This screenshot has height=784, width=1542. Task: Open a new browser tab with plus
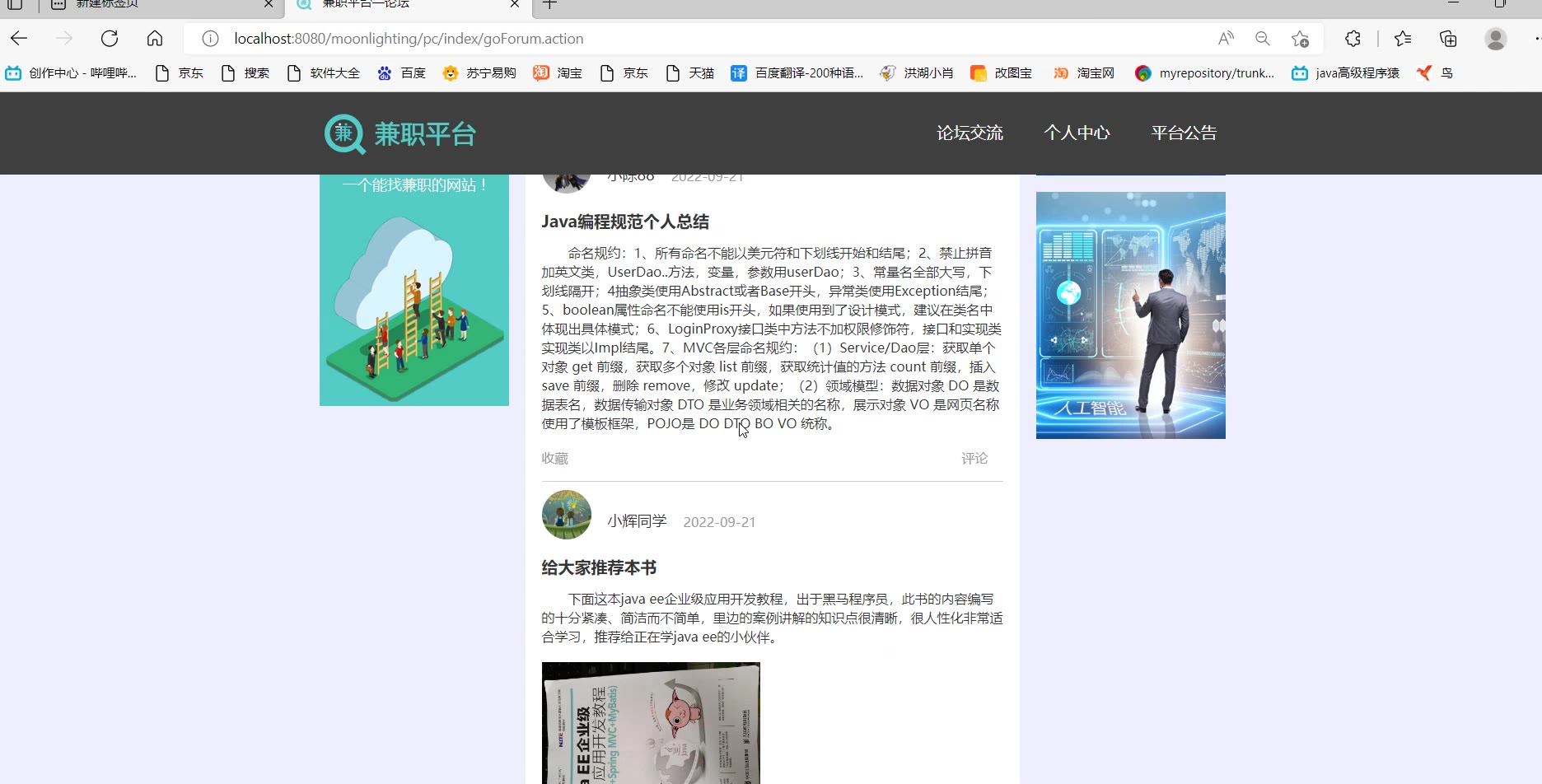tap(549, 5)
